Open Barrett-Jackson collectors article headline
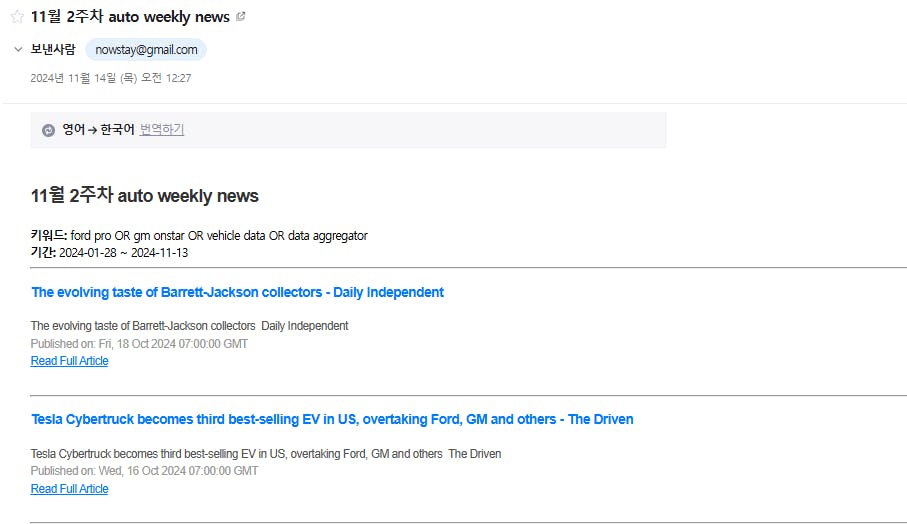Screen dimensions: 907x524 coord(238,292)
